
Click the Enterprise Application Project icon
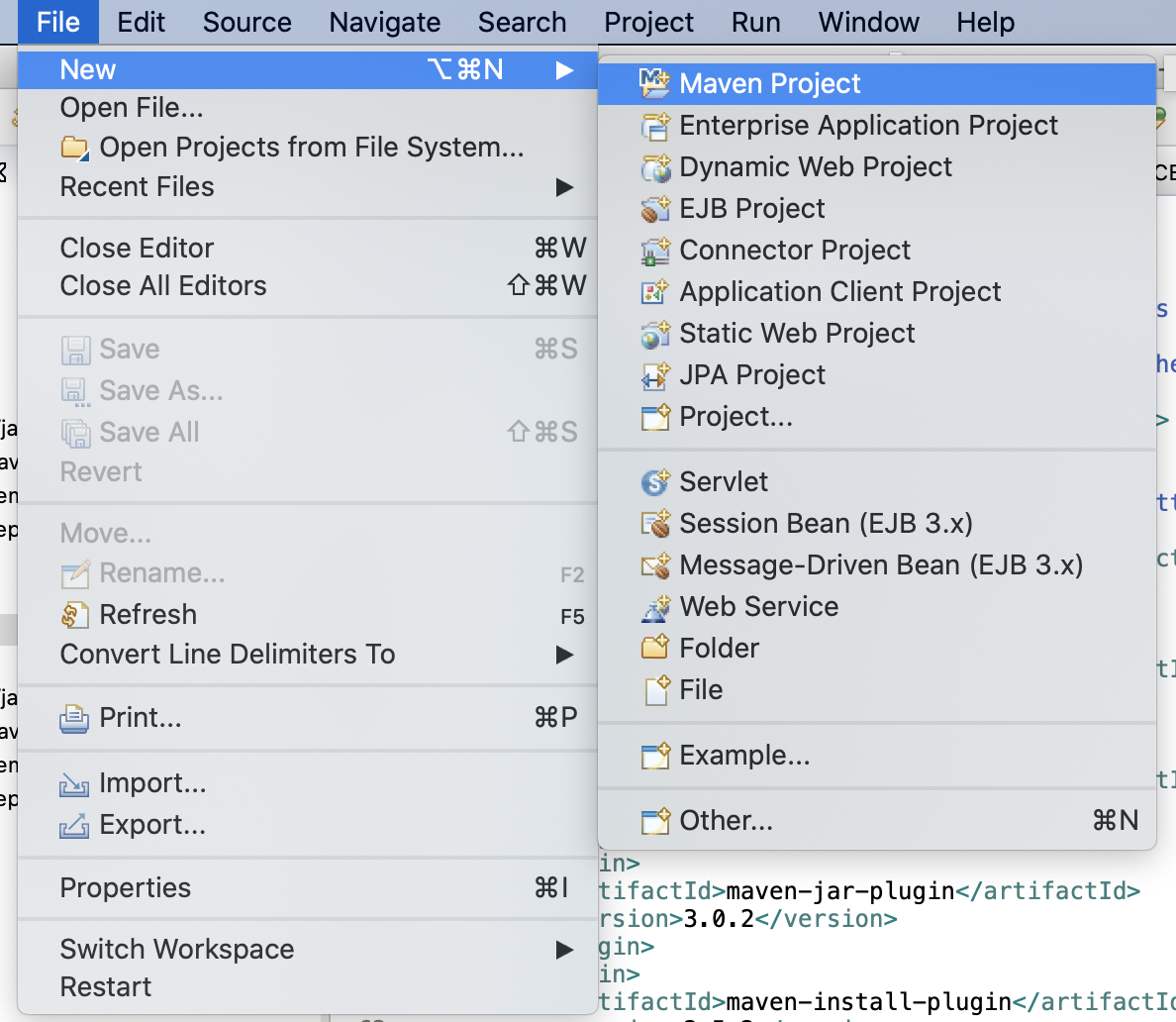[654, 126]
